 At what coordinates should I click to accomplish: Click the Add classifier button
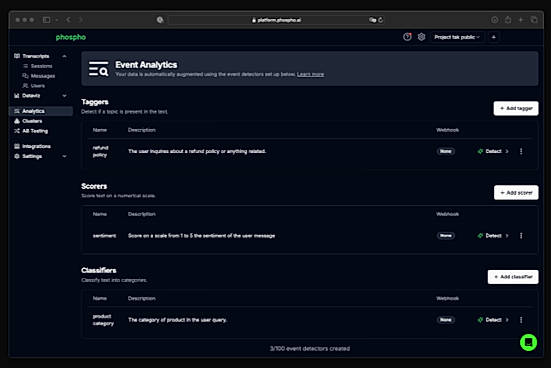[x=513, y=277]
